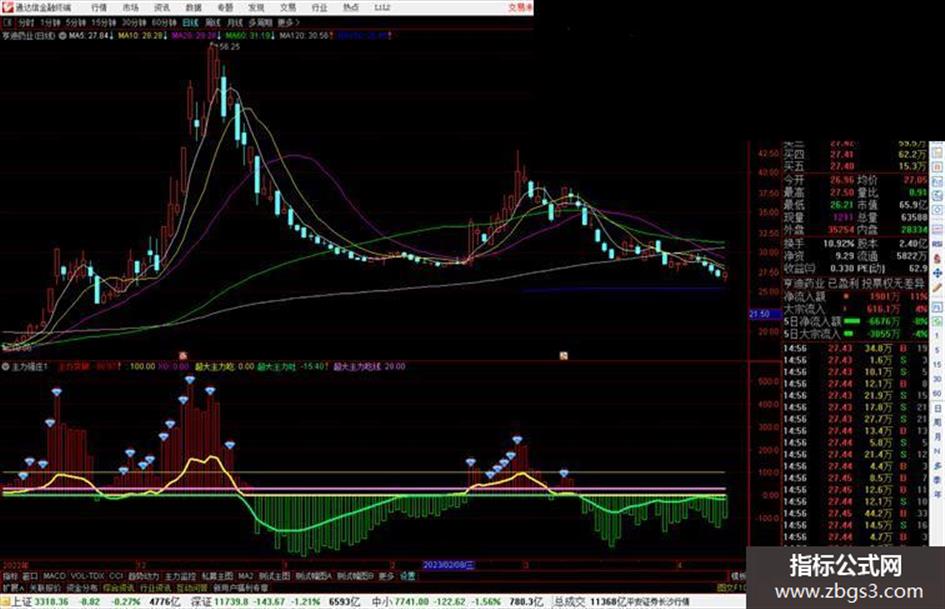This screenshot has height=609, width=945.
Task: Select the pencil drawing tool icon
Action: pyautogui.click(x=937, y=288)
